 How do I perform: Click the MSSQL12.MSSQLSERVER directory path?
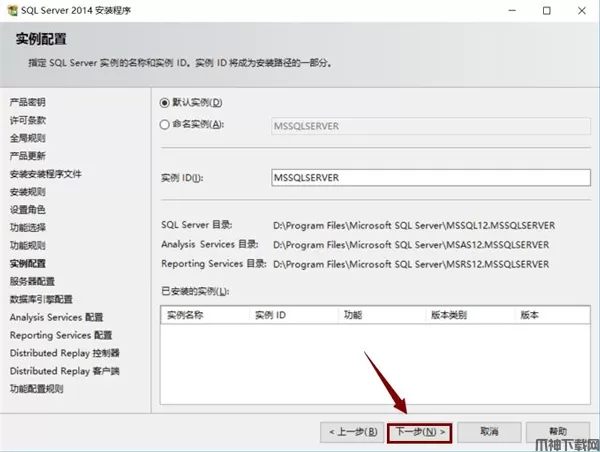(414, 225)
